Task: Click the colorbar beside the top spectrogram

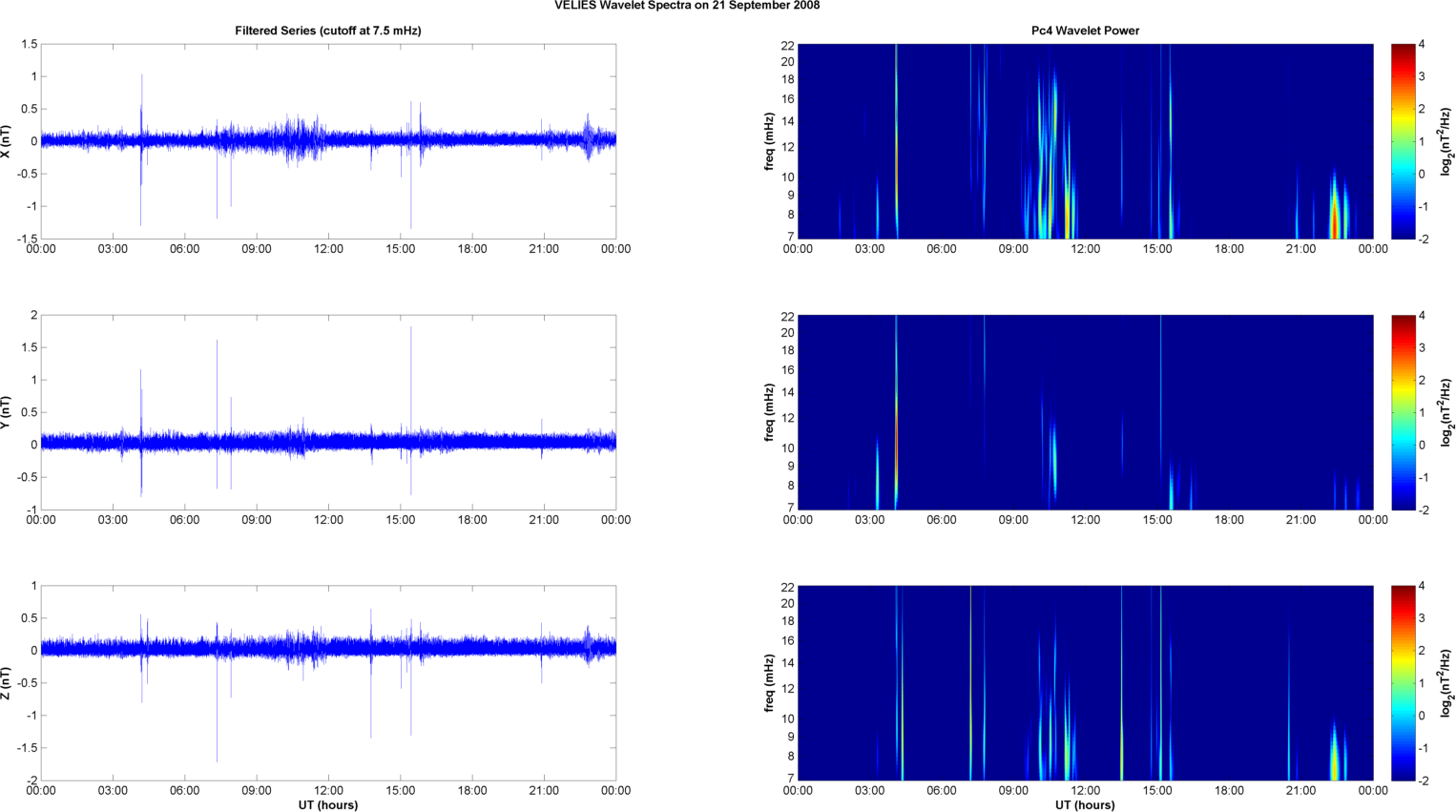Action: point(1404,141)
